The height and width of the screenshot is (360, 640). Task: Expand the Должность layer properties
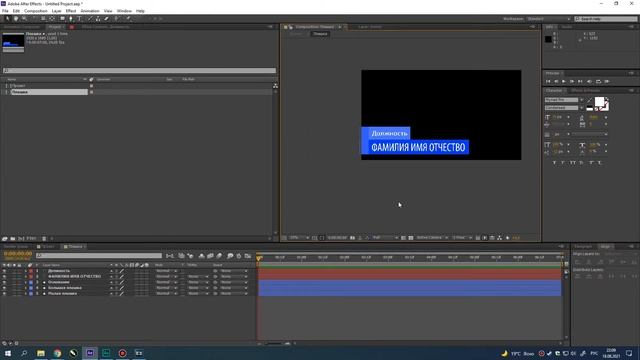coord(25,271)
